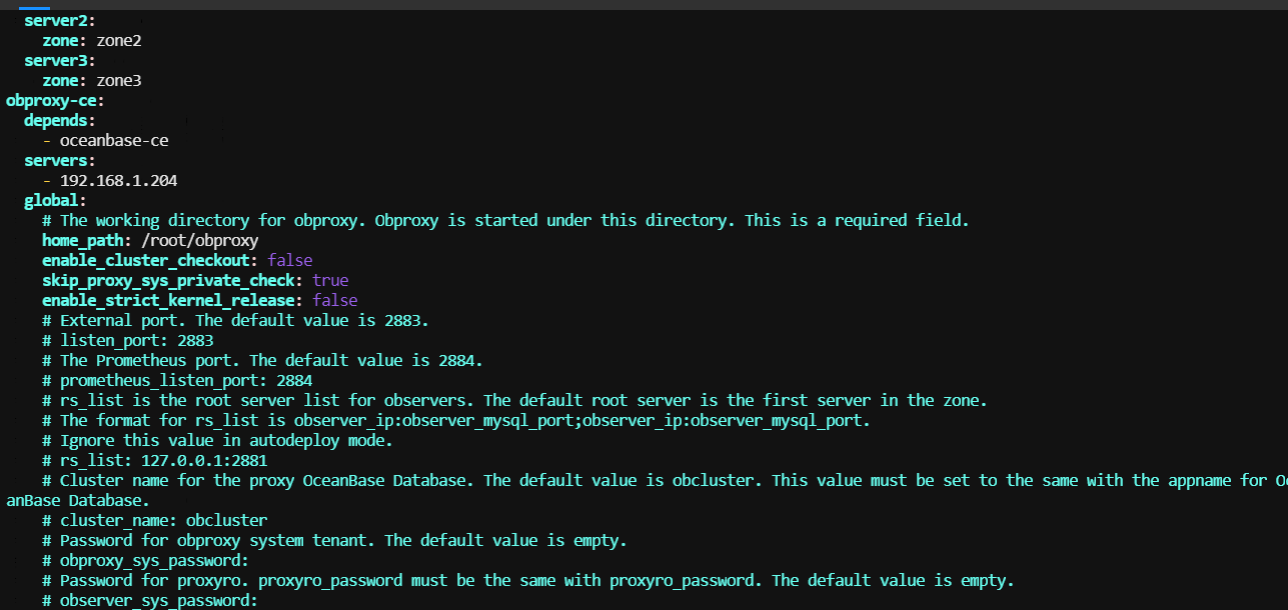Click the false value of enable_strict_kernel_release
The height and width of the screenshot is (610, 1288).
tap(335, 300)
